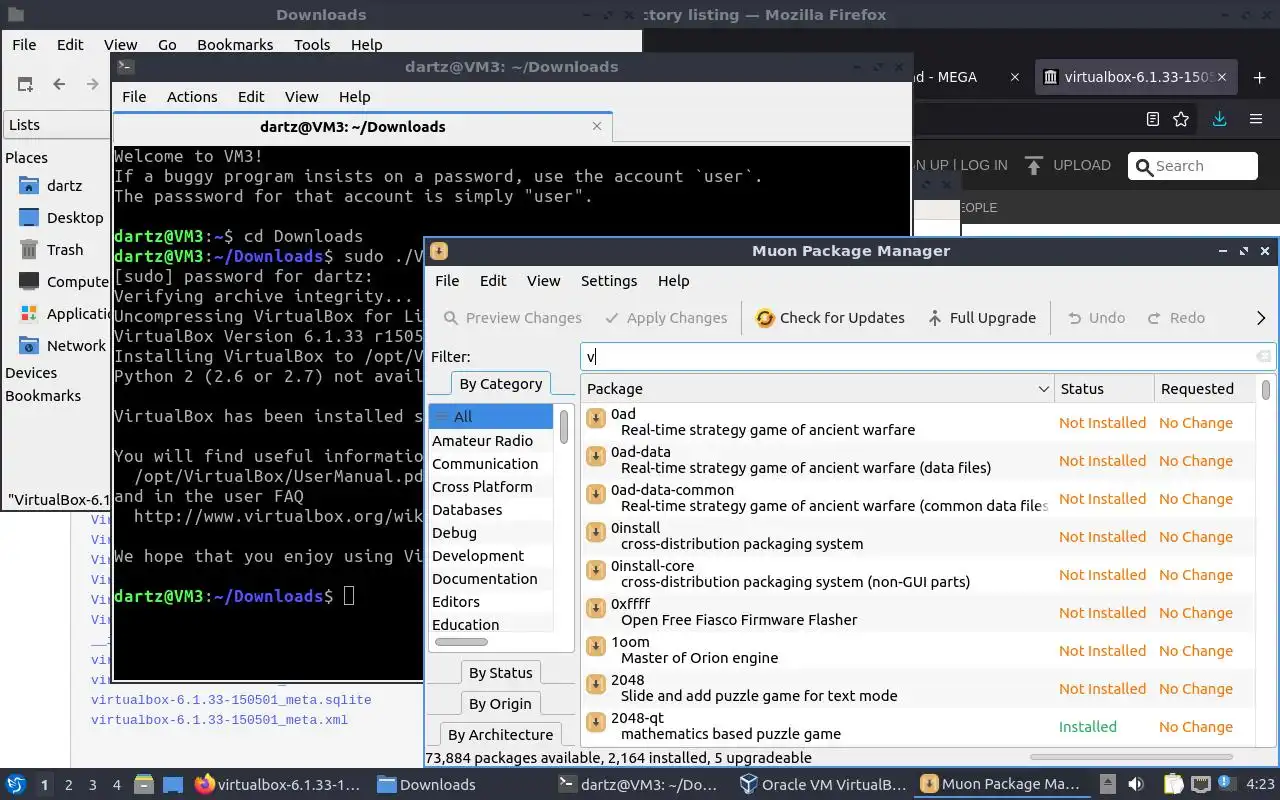Click the 0ad-data package icon

(596, 456)
